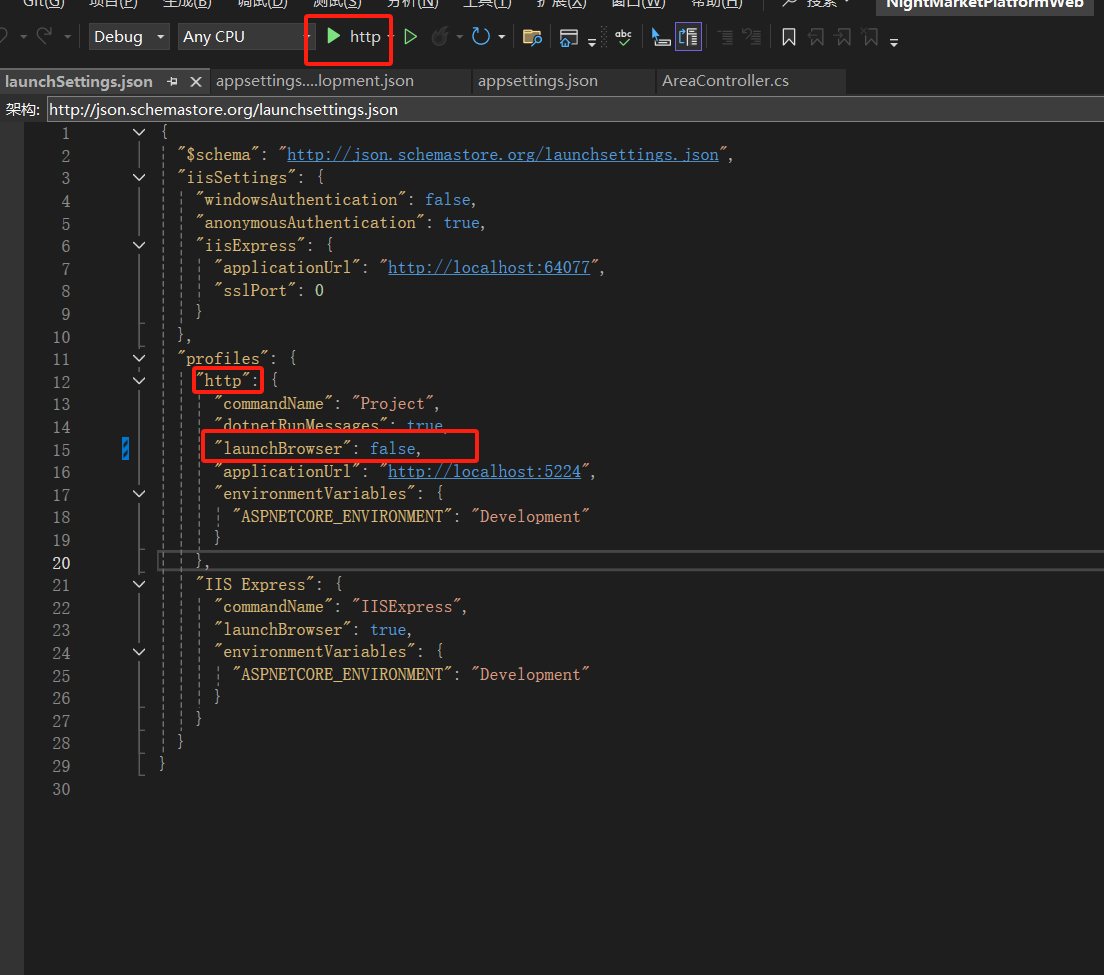The width and height of the screenshot is (1104, 975).
Task: Open the Find in Files folder icon
Action: point(532,37)
